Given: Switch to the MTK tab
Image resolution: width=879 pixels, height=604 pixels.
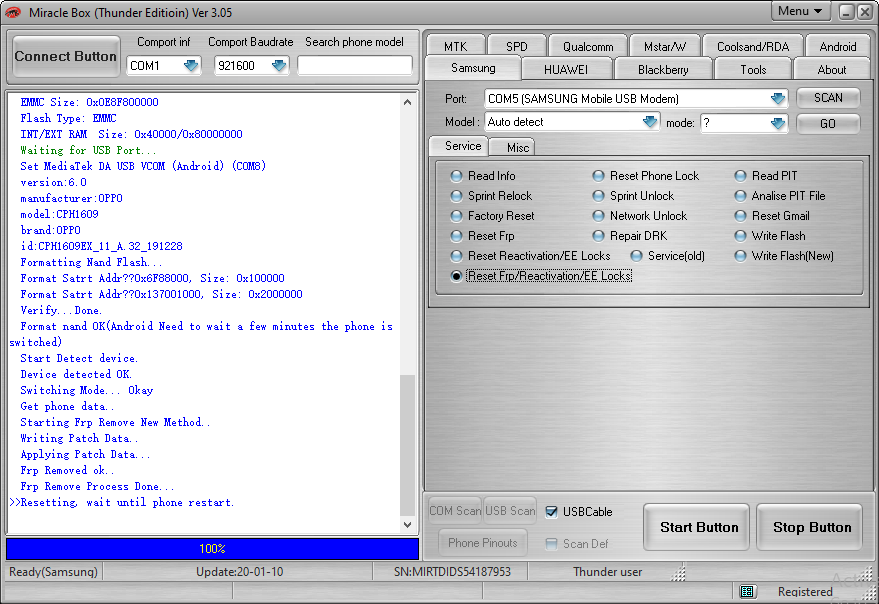Looking at the screenshot, I should [456, 47].
